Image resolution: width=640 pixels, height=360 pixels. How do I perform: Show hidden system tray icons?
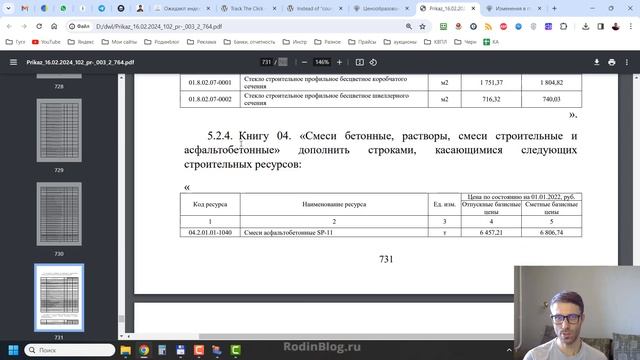click(x=509, y=350)
